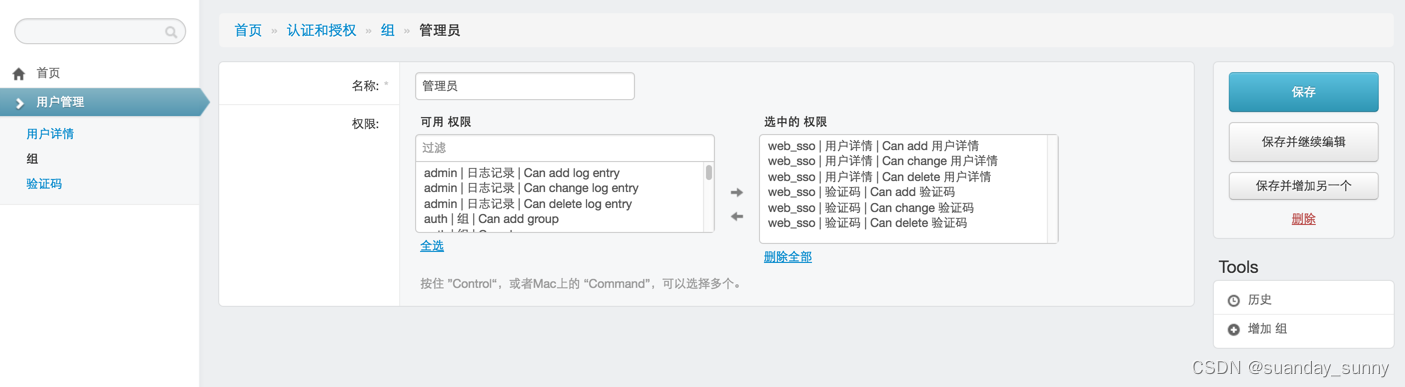Open 验证码 sidebar link

click(x=44, y=183)
